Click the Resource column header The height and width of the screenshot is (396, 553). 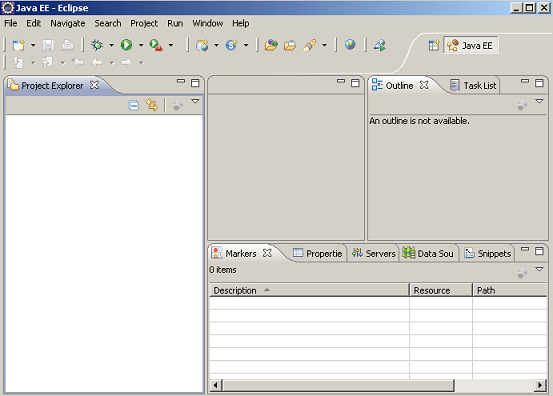[x=440, y=290]
